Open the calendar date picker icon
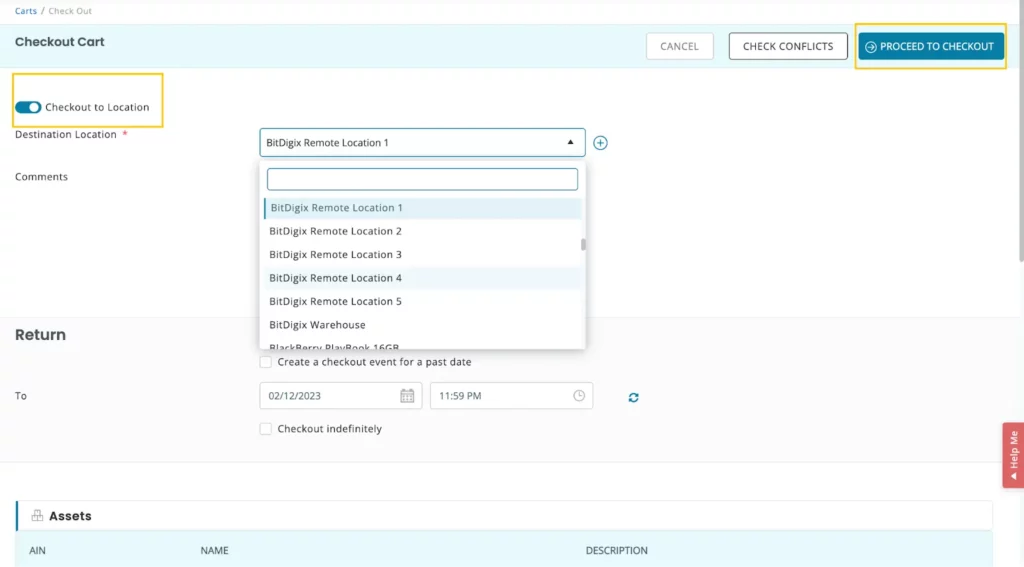This screenshot has height=567, width=1024. (x=407, y=396)
